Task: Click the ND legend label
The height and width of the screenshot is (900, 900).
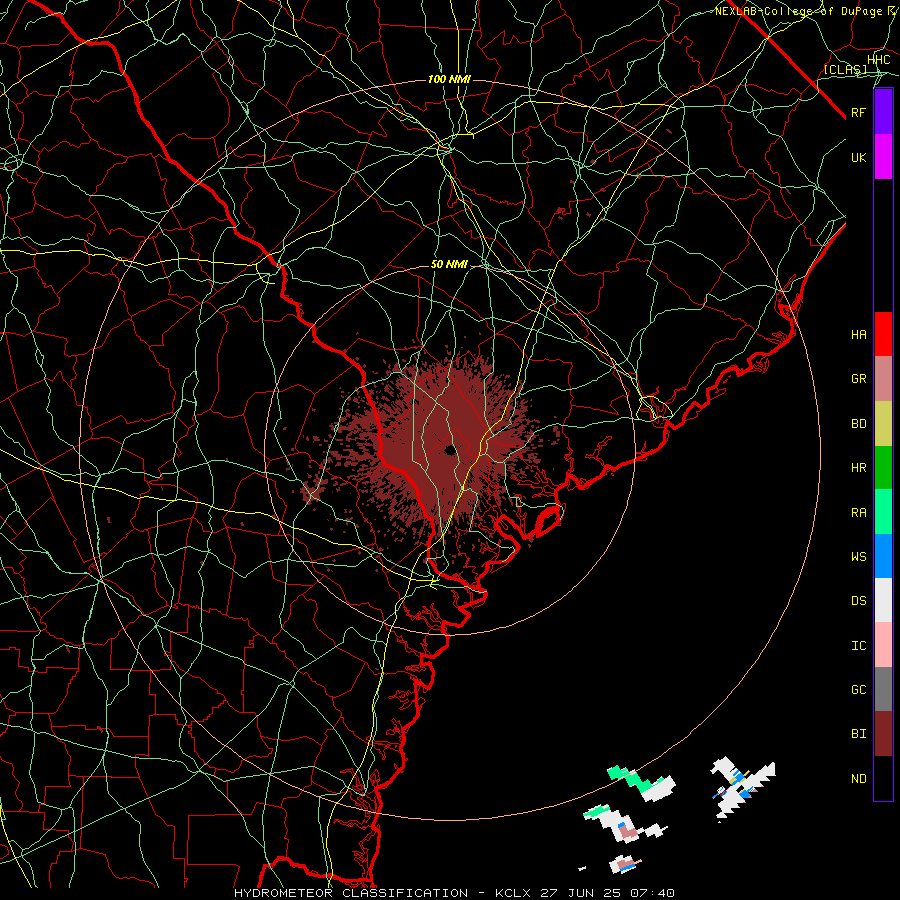Action: pos(858,779)
